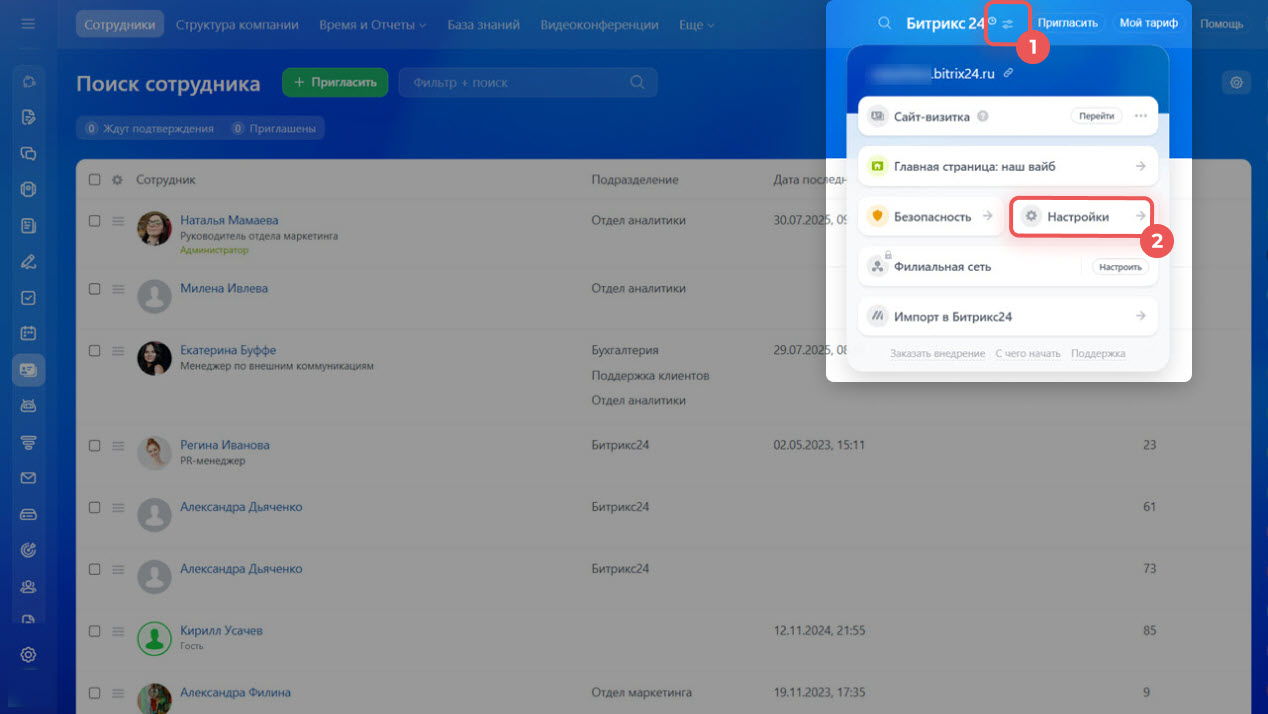Click the top-bar Пригласить button
This screenshot has width=1268, height=714.
click(1068, 23)
